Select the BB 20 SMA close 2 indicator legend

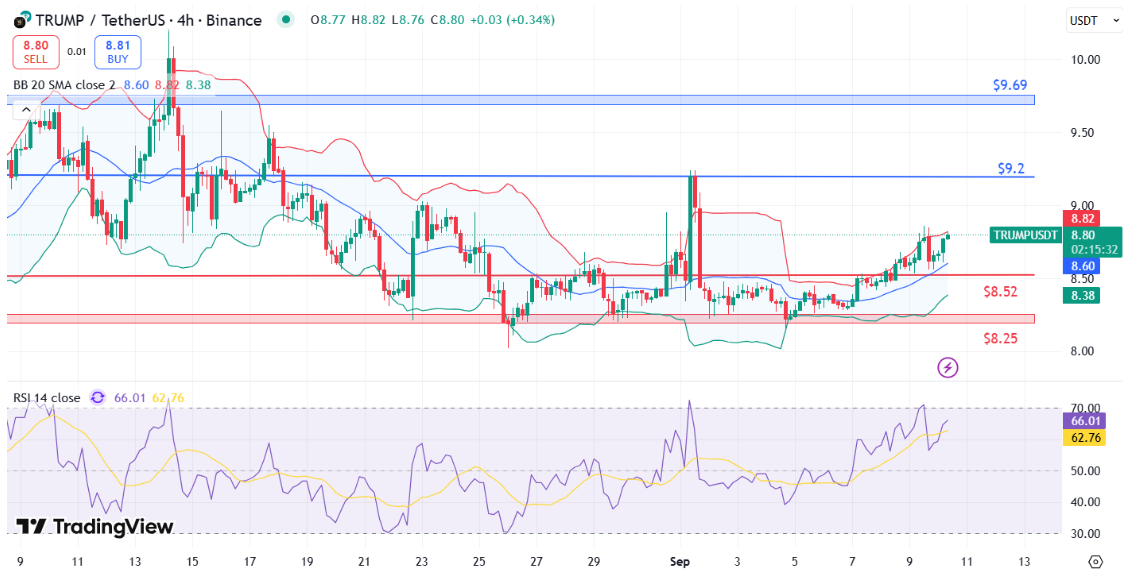point(64,85)
